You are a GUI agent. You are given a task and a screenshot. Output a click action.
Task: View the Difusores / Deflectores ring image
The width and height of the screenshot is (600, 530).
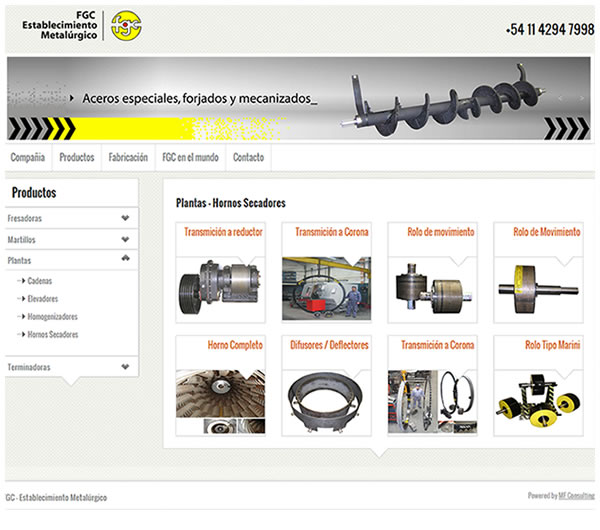[326, 402]
